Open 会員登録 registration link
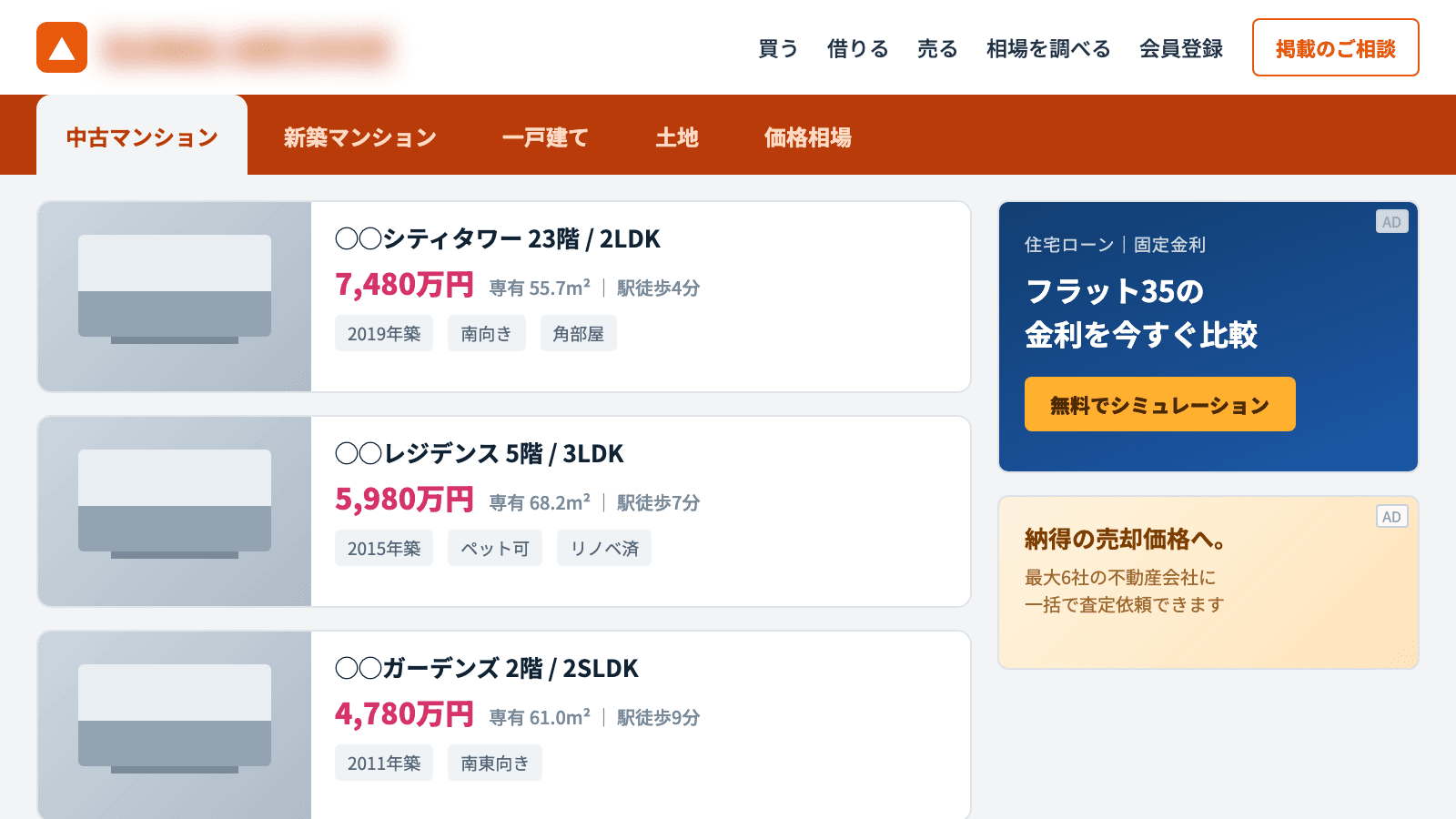 pos(1181,48)
